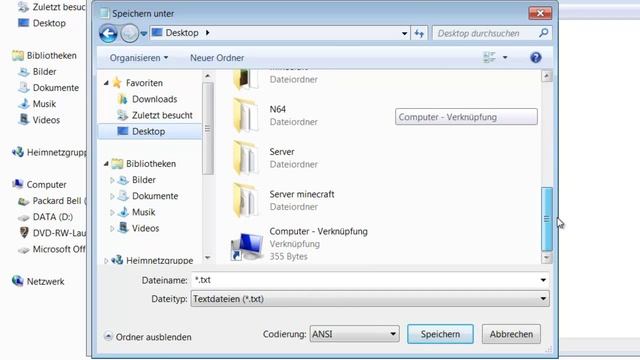Select Videos in the dialog tree

pyautogui.click(x=145, y=229)
